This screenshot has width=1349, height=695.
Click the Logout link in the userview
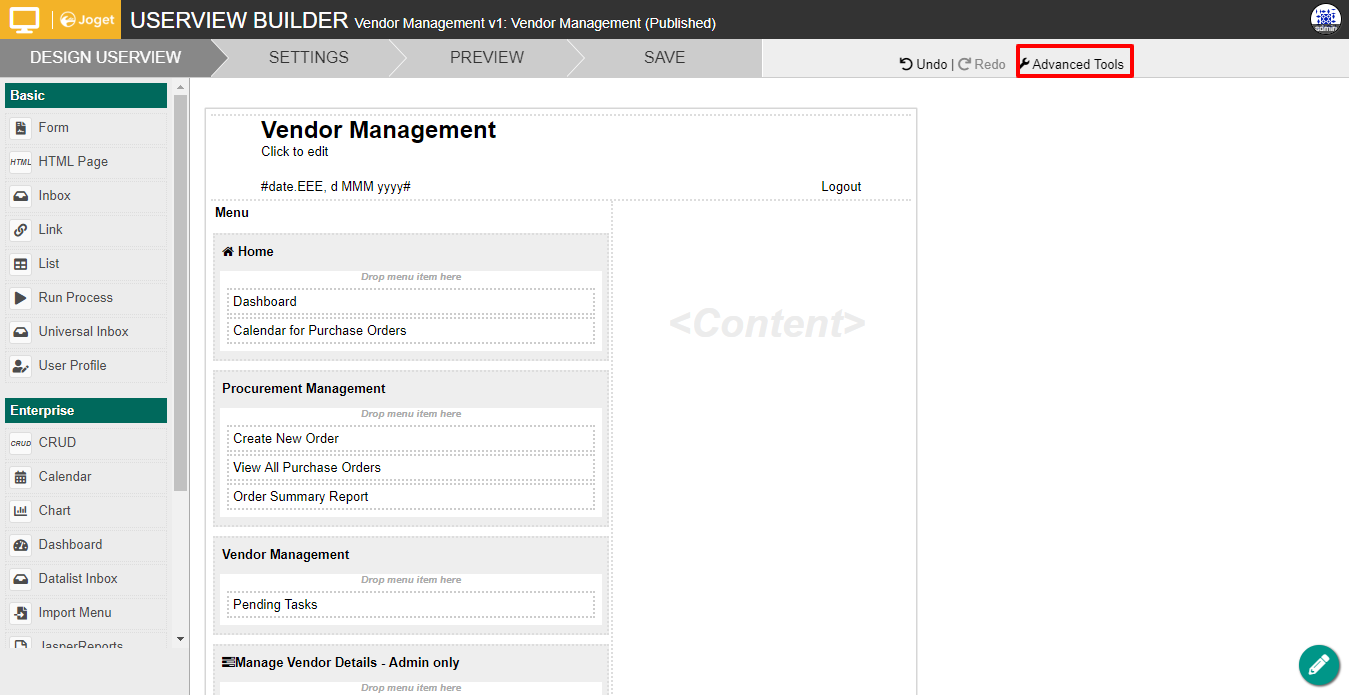tap(841, 187)
